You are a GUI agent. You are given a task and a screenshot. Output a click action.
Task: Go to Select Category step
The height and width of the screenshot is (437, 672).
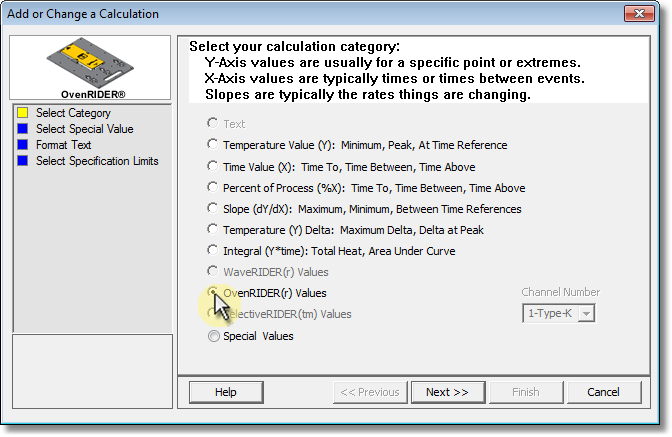point(73,113)
